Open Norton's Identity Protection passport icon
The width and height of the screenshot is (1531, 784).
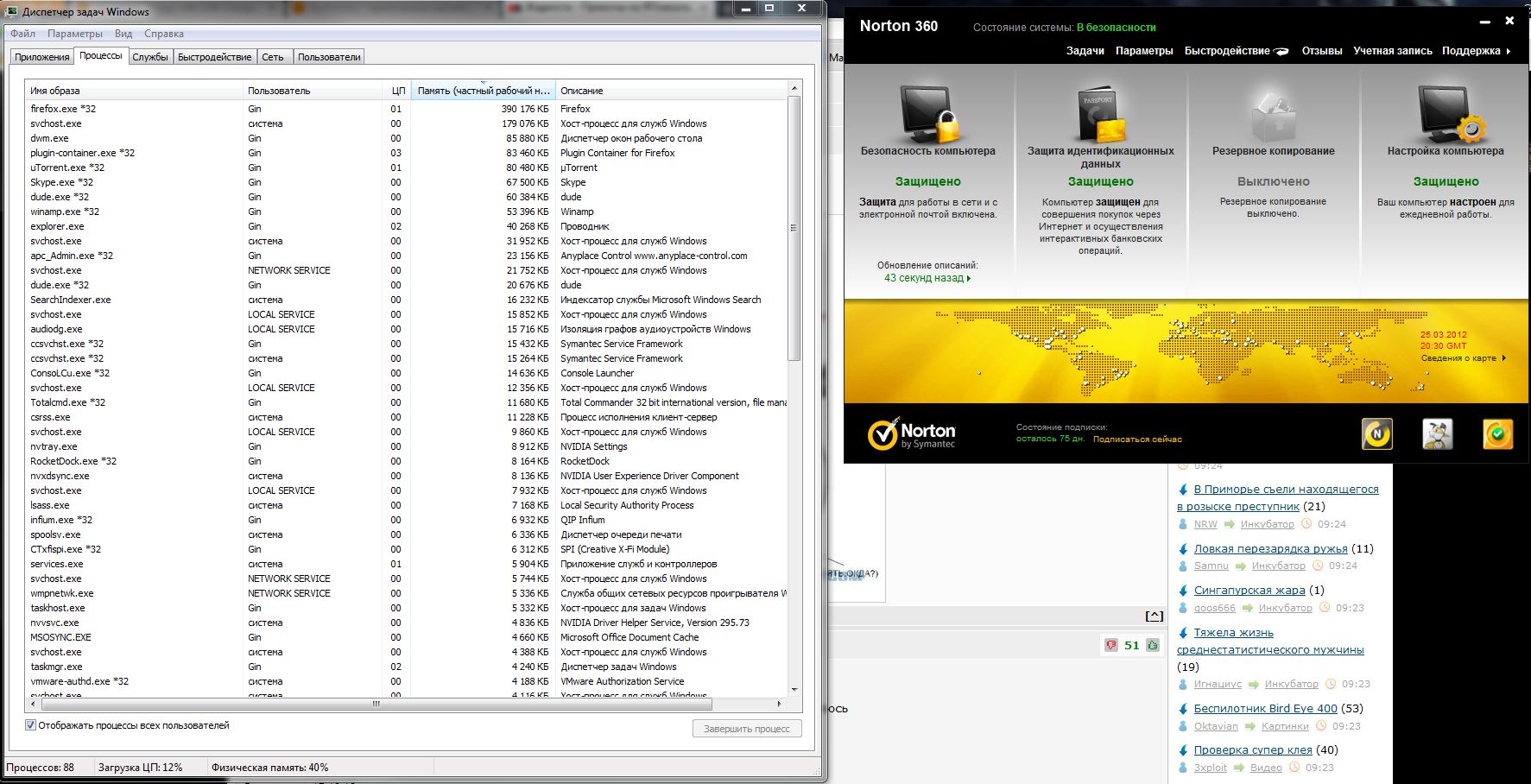click(1101, 113)
